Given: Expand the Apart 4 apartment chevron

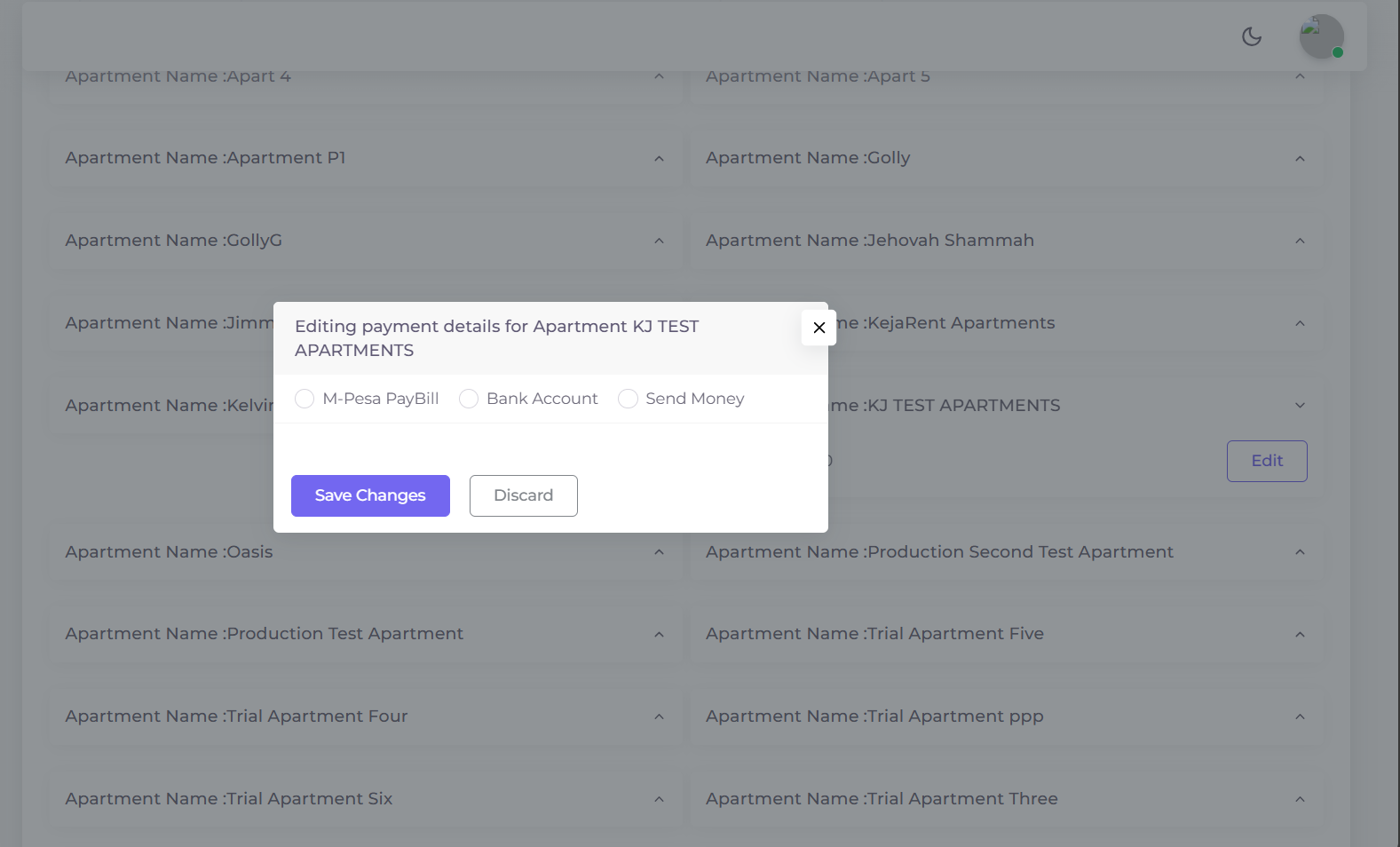Looking at the screenshot, I should (659, 76).
